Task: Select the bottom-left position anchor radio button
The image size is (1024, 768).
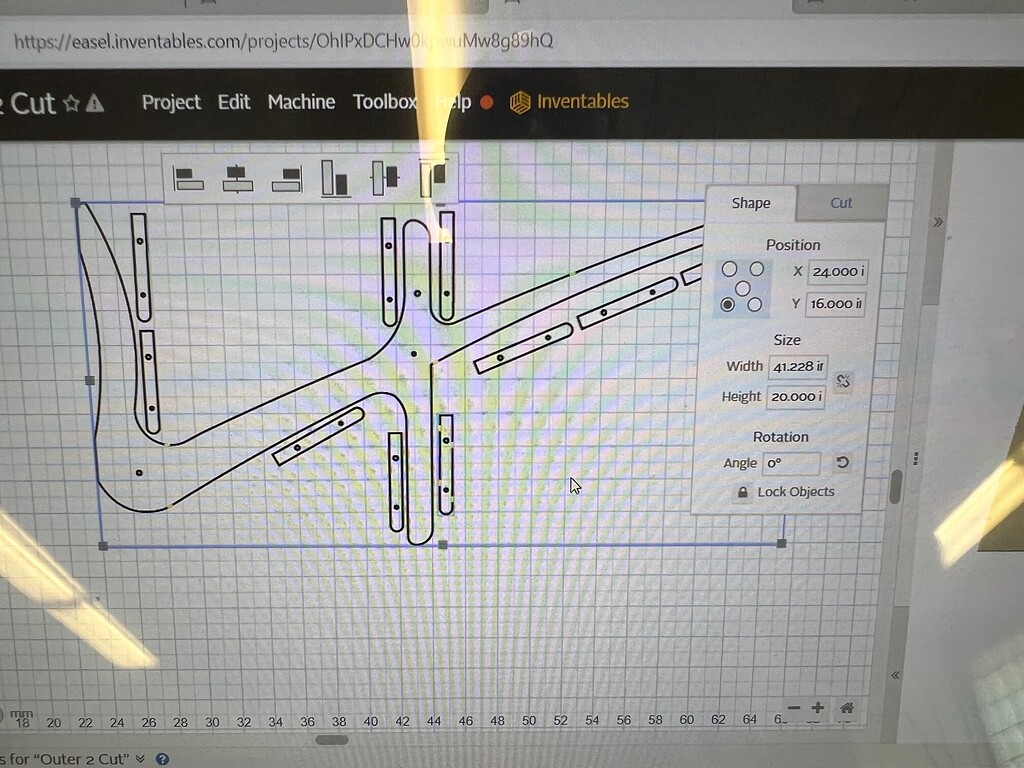Action: coord(729,304)
